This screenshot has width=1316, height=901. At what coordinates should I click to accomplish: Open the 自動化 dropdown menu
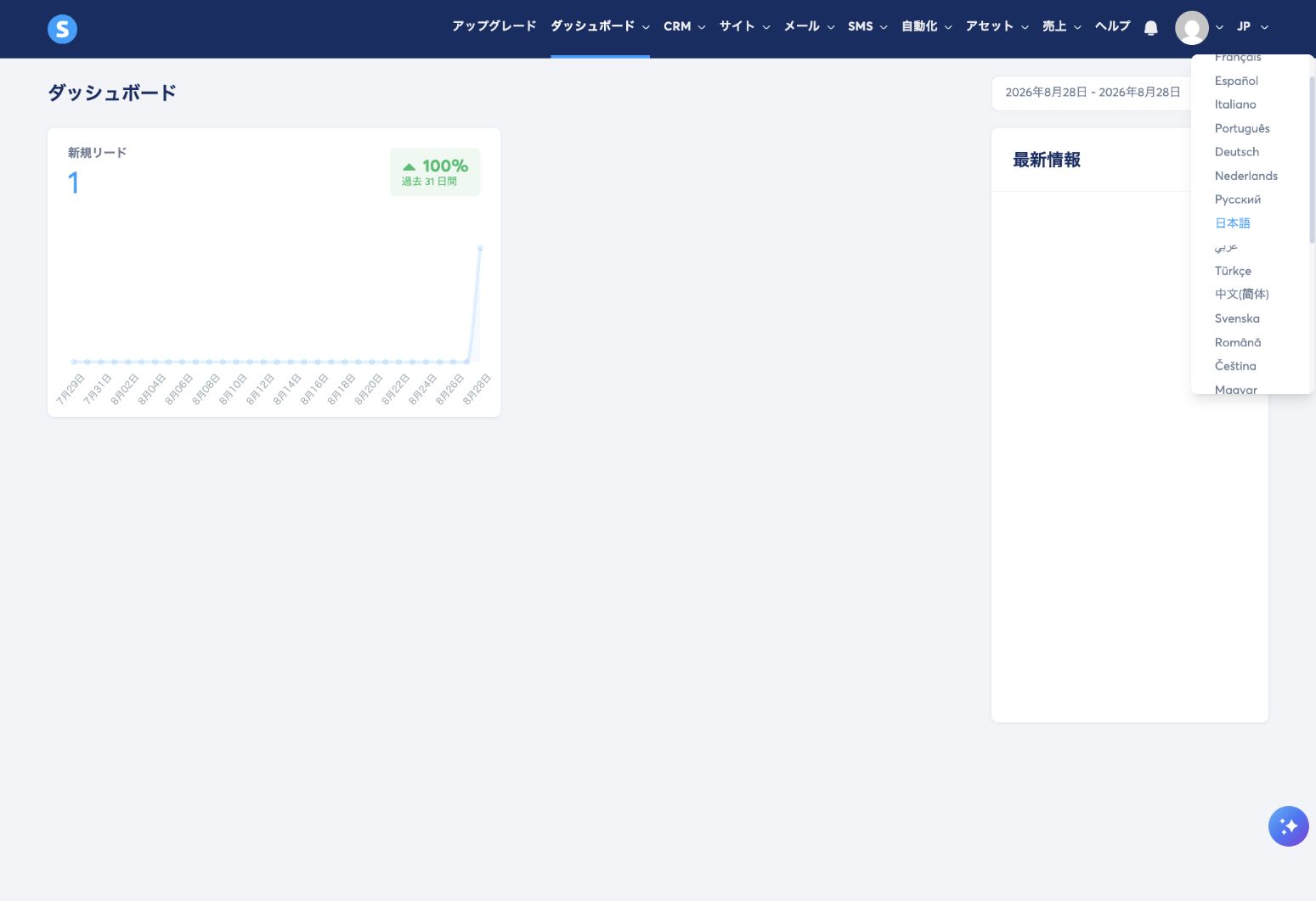tap(927, 26)
